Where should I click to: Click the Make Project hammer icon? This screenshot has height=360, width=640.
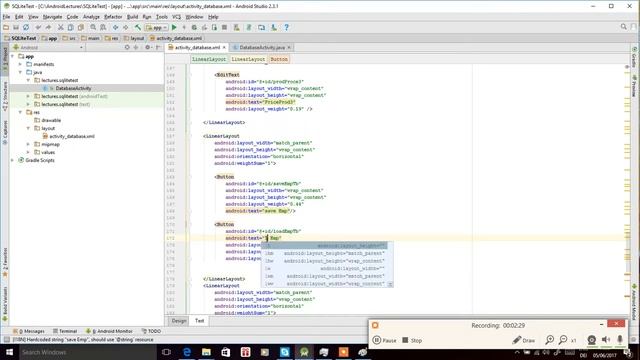click(x=138, y=27)
